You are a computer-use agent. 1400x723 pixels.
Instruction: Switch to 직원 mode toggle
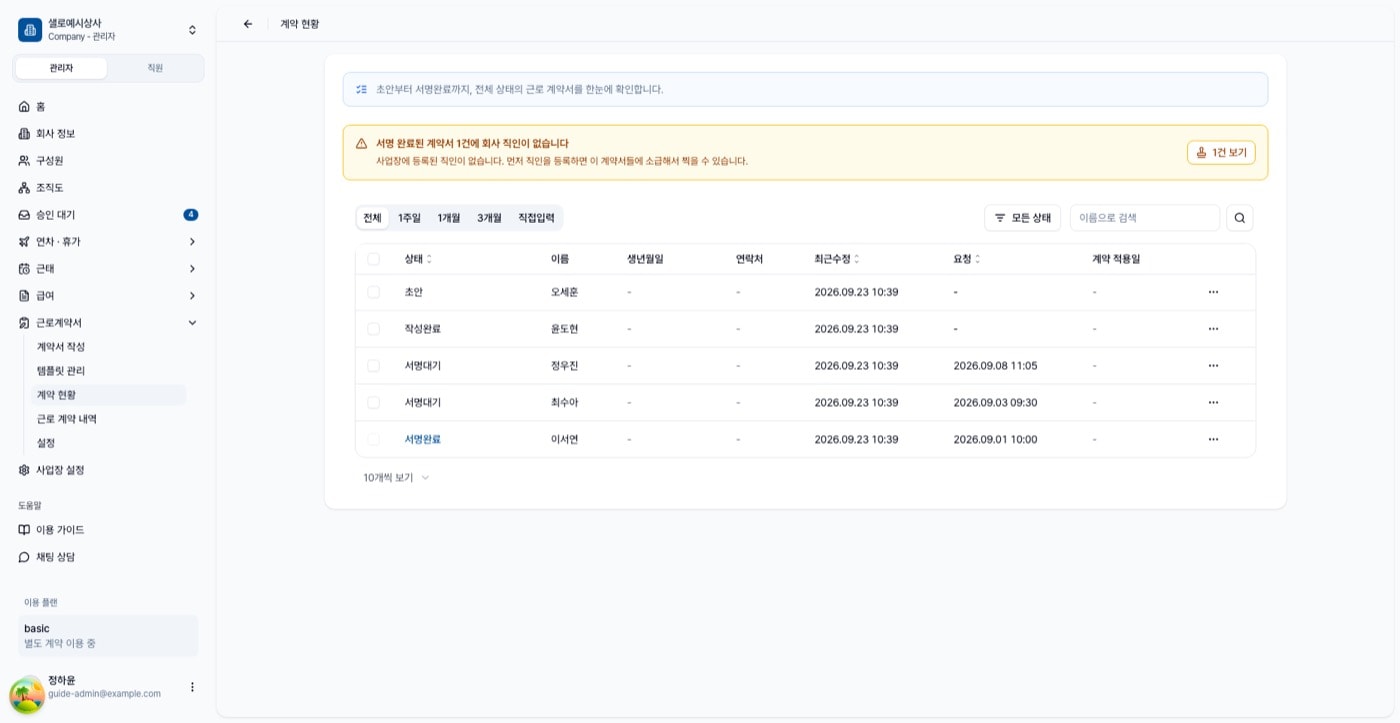[155, 68]
